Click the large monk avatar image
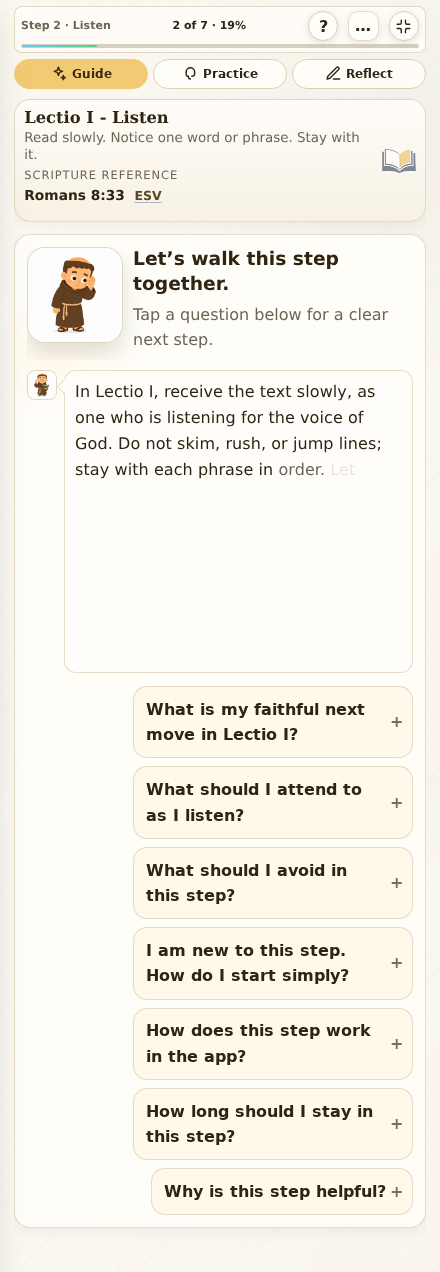The width and height of the screenshot is (440, 1272). click(75, 295)
